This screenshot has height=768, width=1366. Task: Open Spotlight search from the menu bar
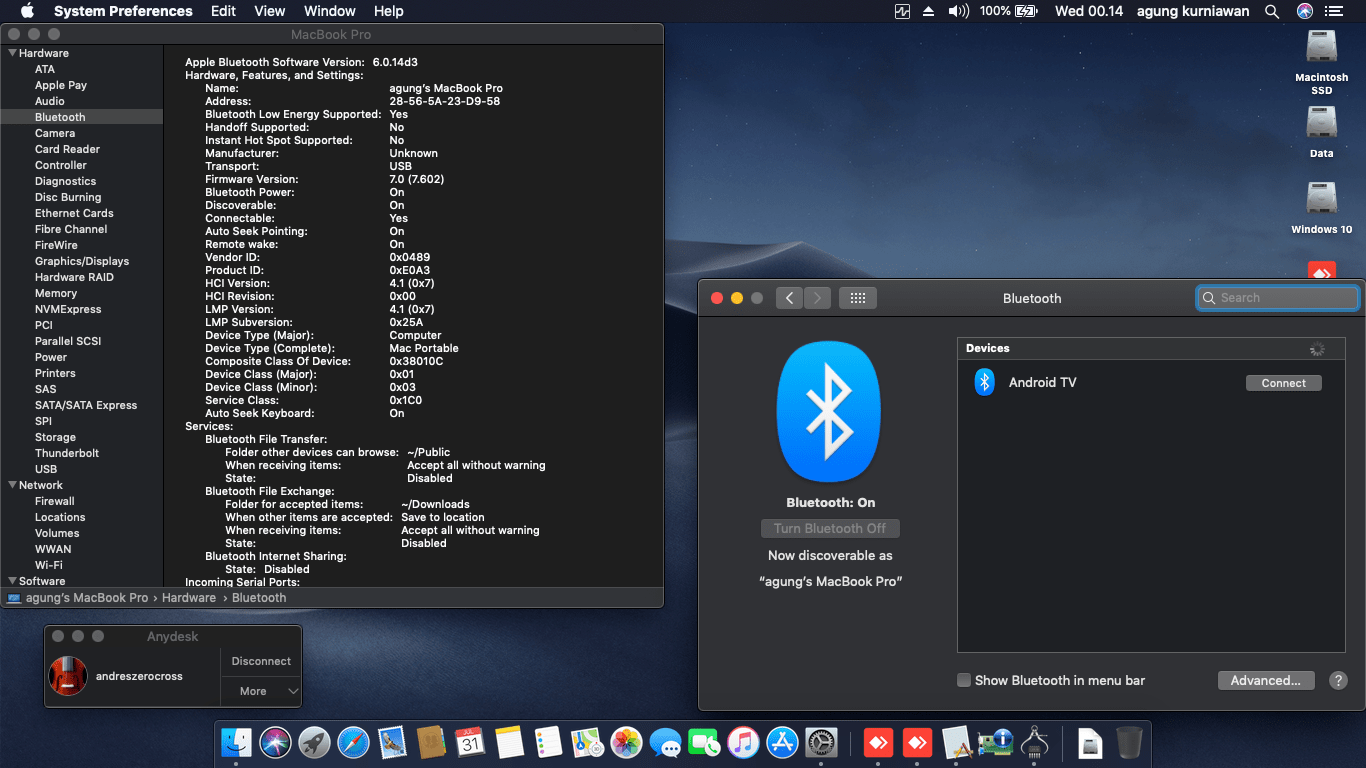click(x=1272, y=11)
